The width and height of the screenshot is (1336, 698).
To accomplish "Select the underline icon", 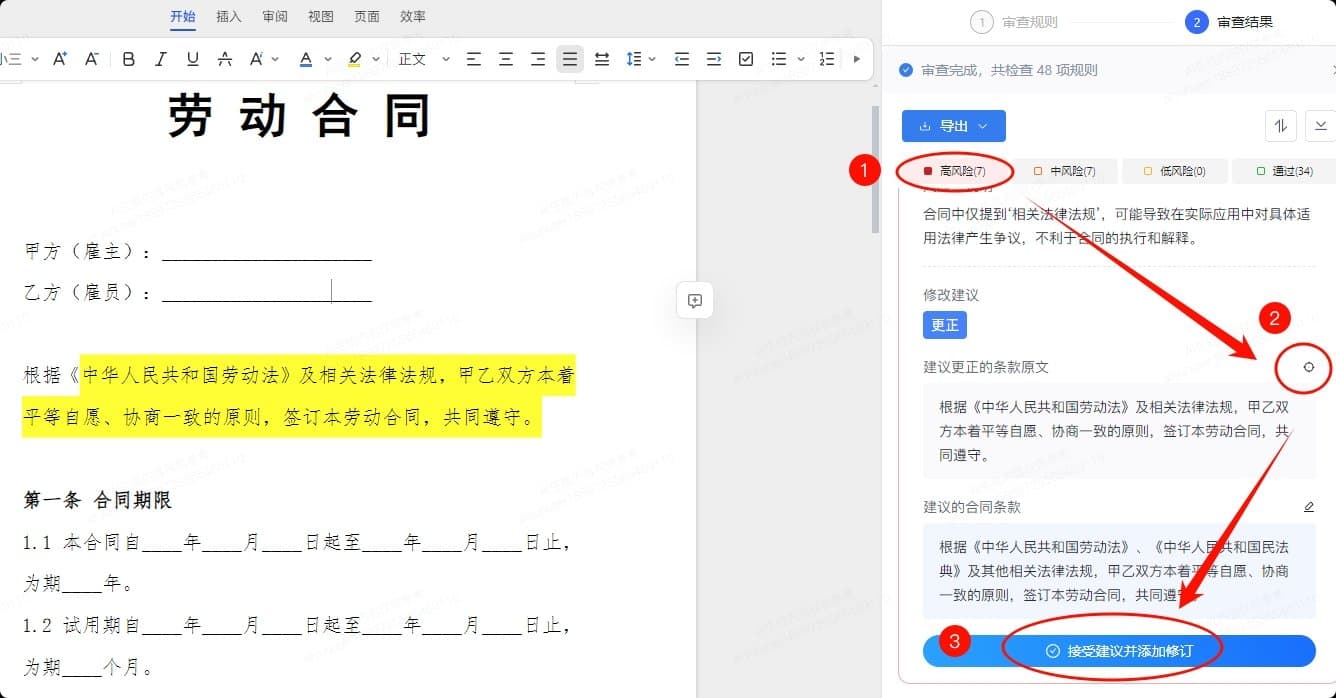I will [191, 59].
